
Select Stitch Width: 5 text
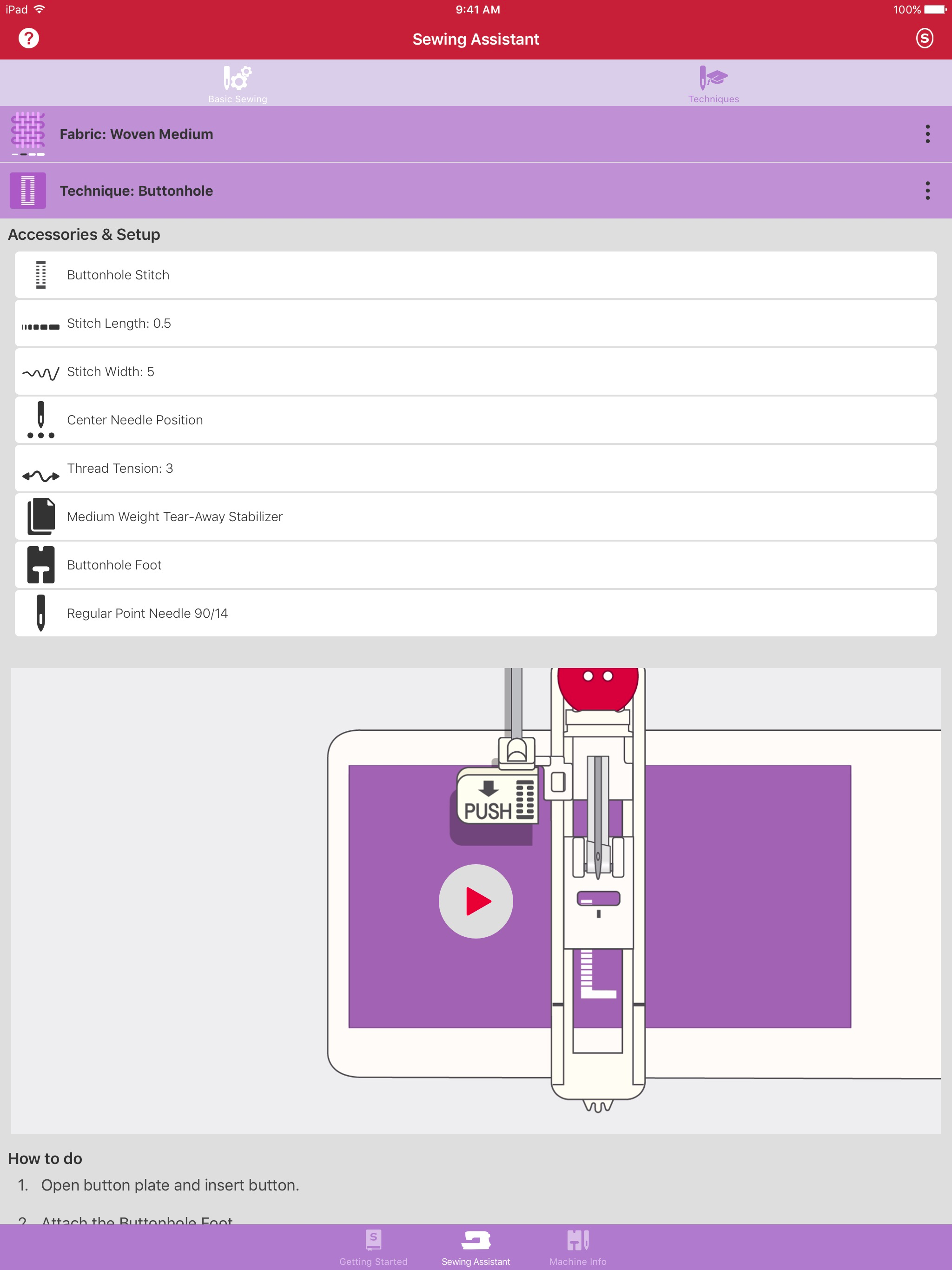pos(111,371)
